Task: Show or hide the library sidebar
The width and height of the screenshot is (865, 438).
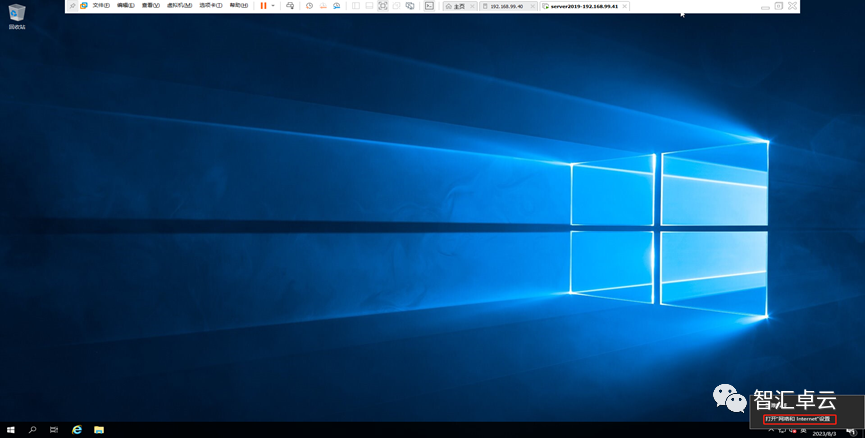Action: pyautogui.click(x=356, y=6)
